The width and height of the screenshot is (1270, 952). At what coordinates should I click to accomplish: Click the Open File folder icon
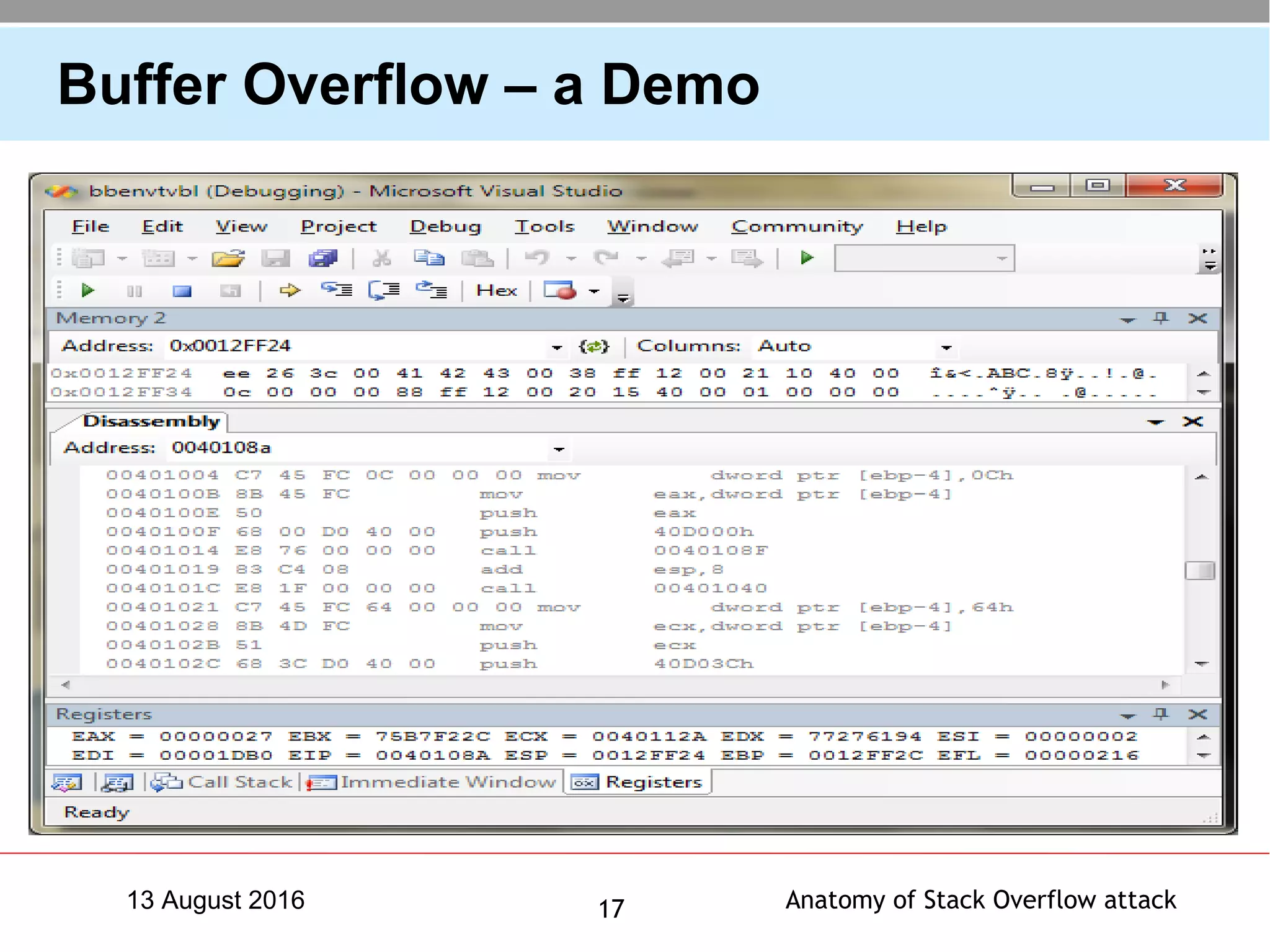[x=228, y=258]
